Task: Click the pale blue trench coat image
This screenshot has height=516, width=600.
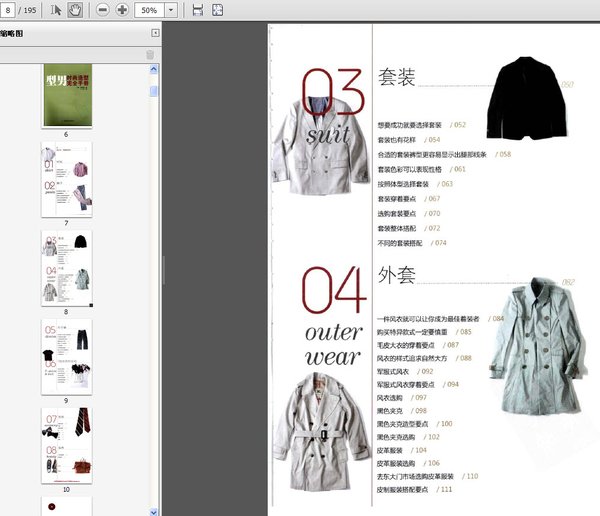Action: (538, 346)
